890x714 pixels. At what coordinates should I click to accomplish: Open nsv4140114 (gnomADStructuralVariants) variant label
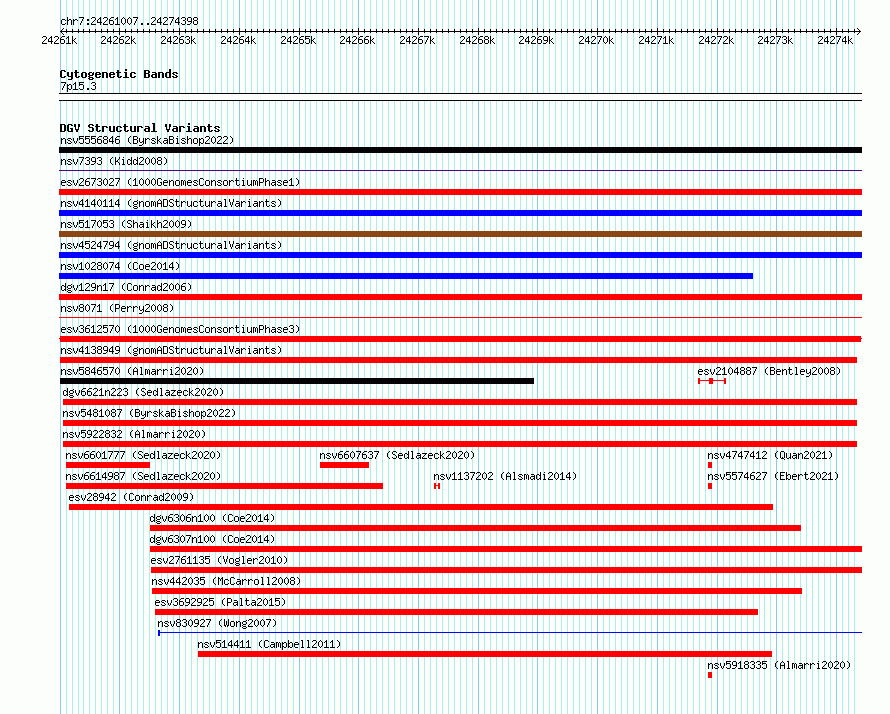click(171, 203)
